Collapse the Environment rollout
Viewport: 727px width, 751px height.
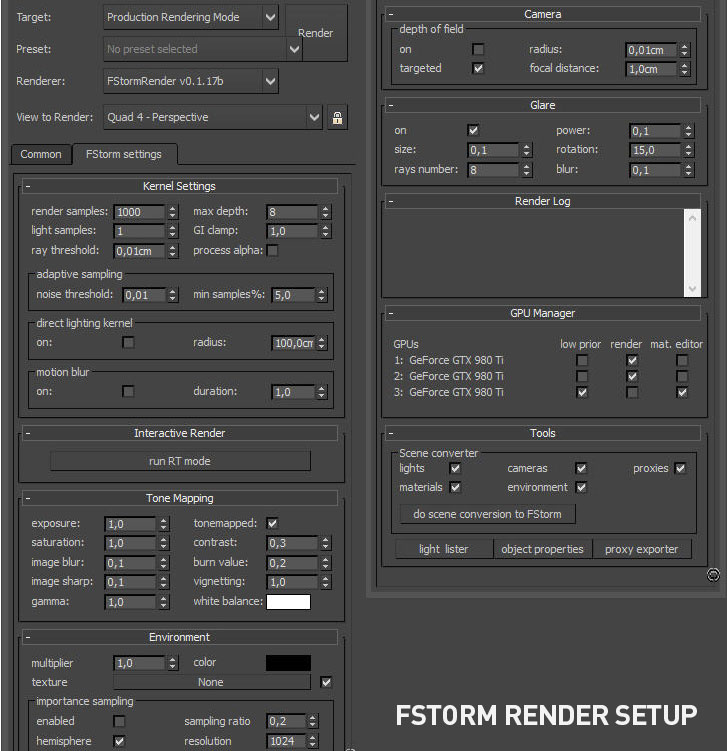point(28,637)
